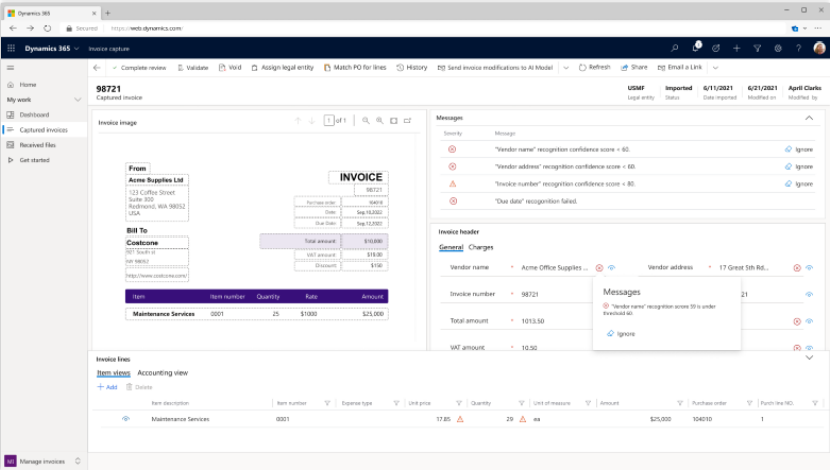Pop out the invoice image viewer
Viewport: 830px width, 470px height.
[x=408, y=121]
